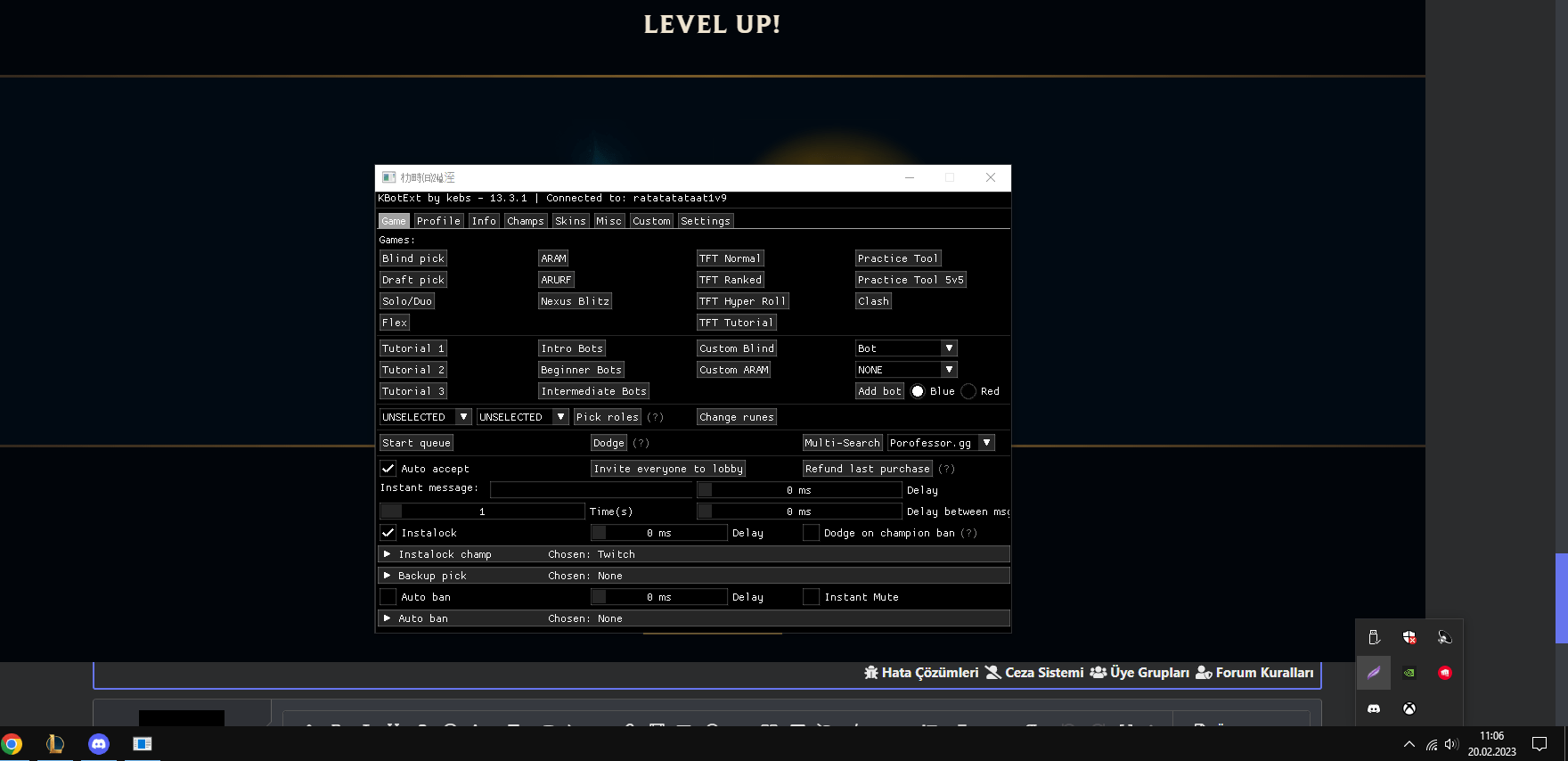The height and width of the screenshot is (761, 1568).
Task: Open League of Legends from the taskbar
Action: 55,744
